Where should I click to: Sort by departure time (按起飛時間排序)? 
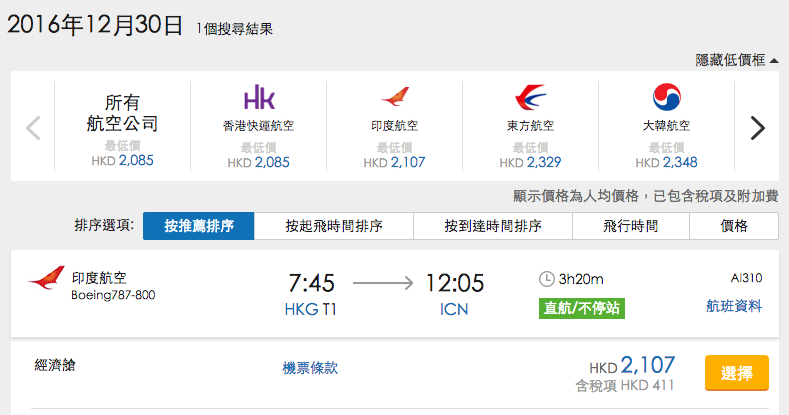pyautogui.click(x=334, y=226)
